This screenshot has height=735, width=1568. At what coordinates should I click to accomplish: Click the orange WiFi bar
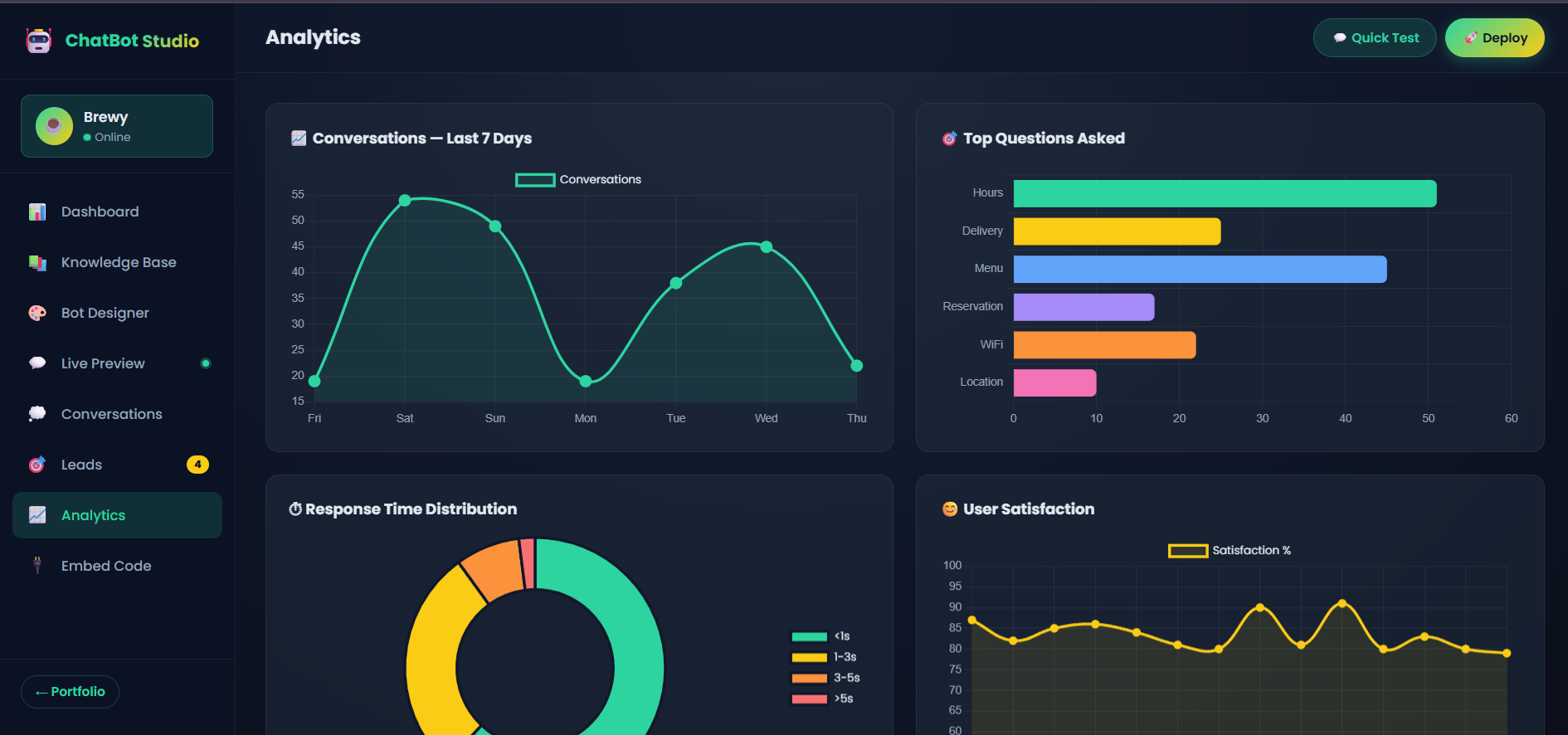pyautogui.click(x=1104, y=345)
